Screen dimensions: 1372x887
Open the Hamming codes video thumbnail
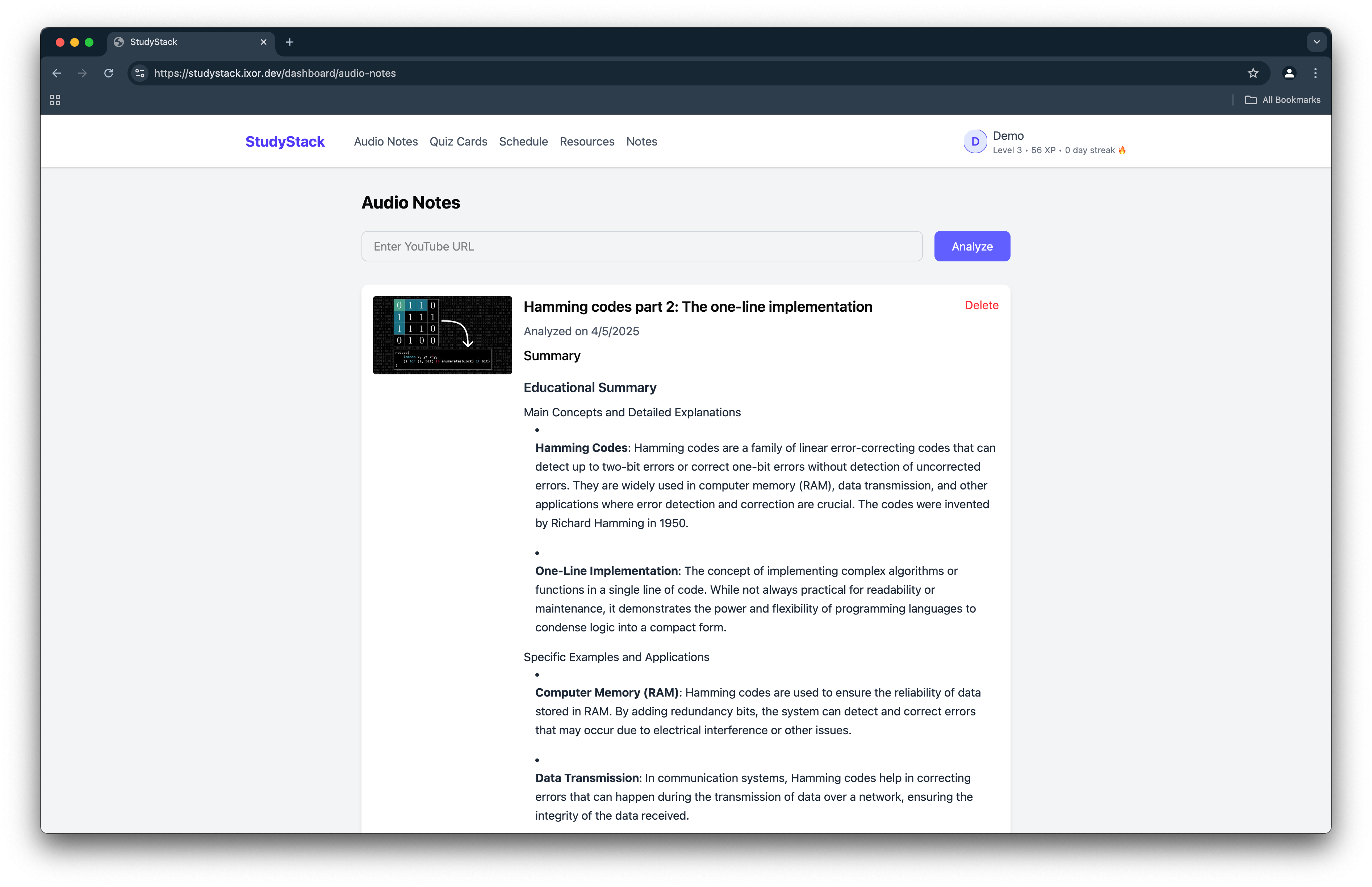click(442, 335)
